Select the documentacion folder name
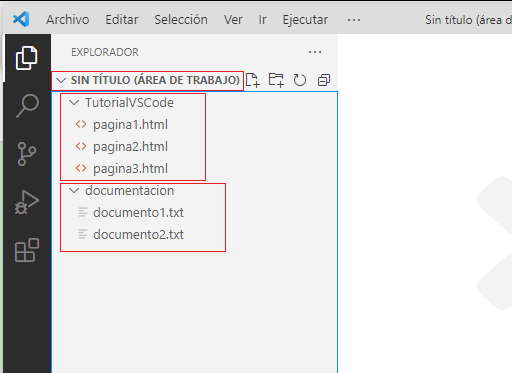This screenshot has height=373, width=512. pos(130,191)
